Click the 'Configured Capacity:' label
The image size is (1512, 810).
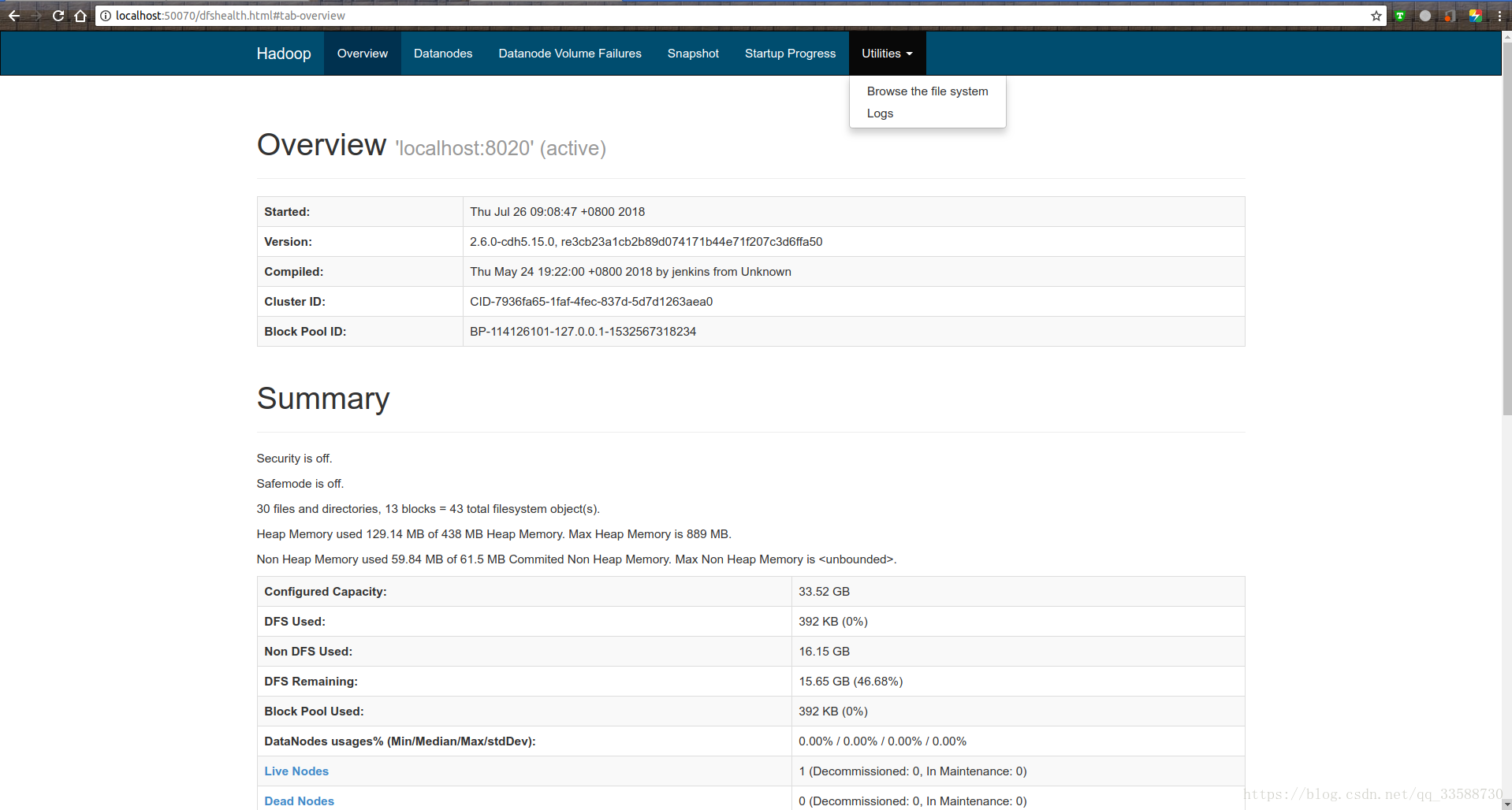[326, 592]
